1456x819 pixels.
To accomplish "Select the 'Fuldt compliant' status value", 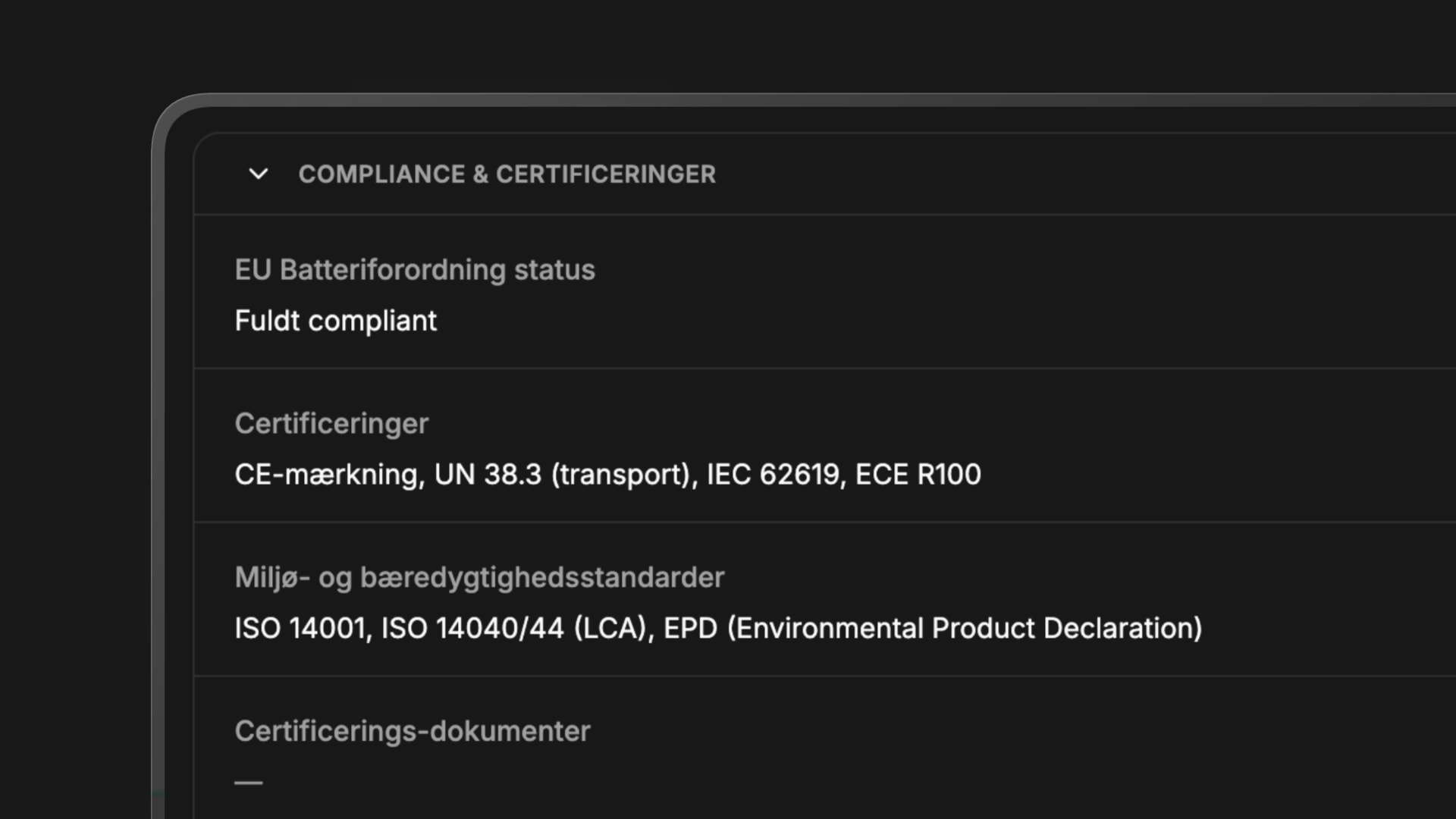I will click(336, 321).
